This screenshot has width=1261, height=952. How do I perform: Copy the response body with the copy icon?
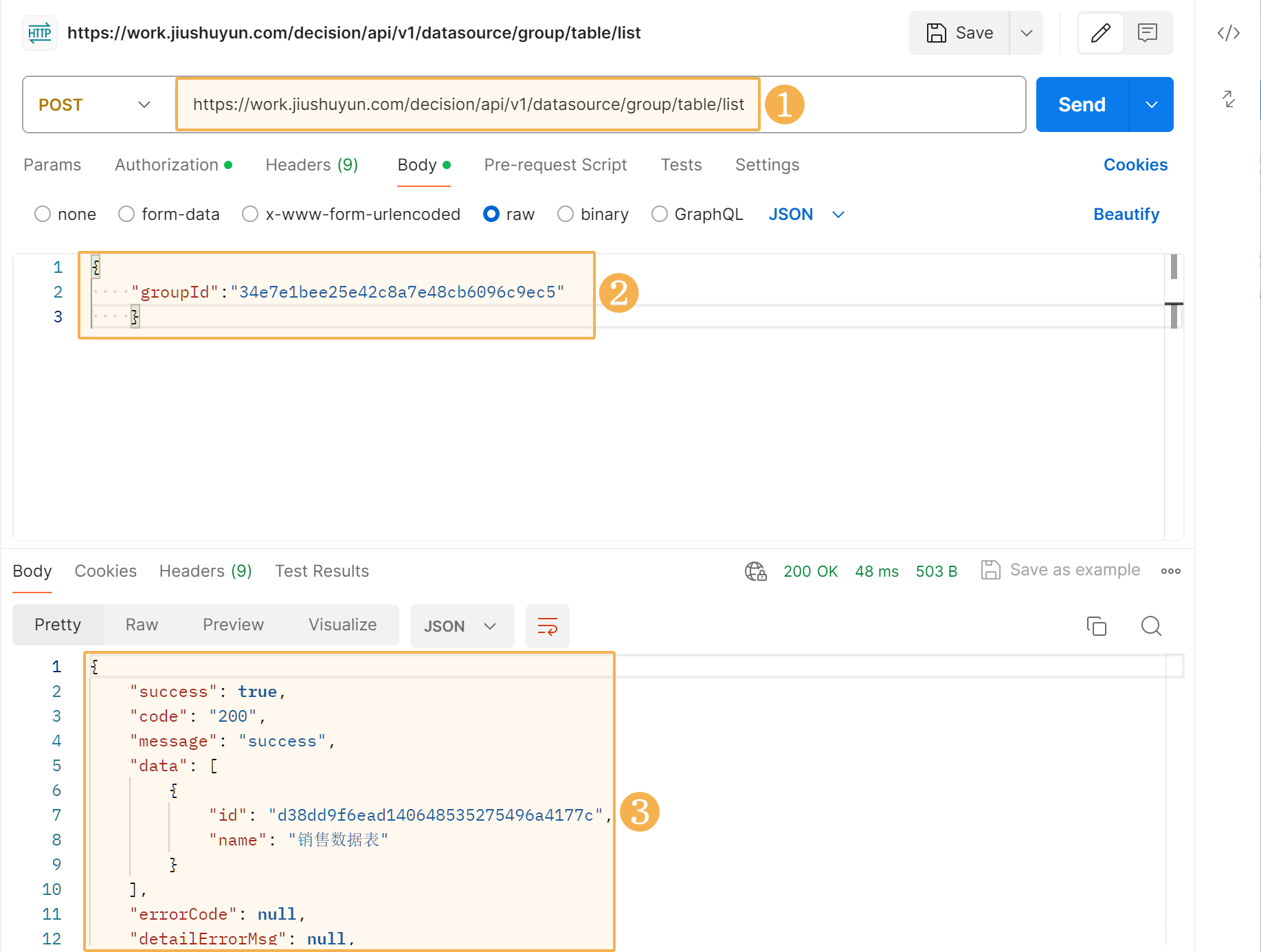click(1096, 626)
